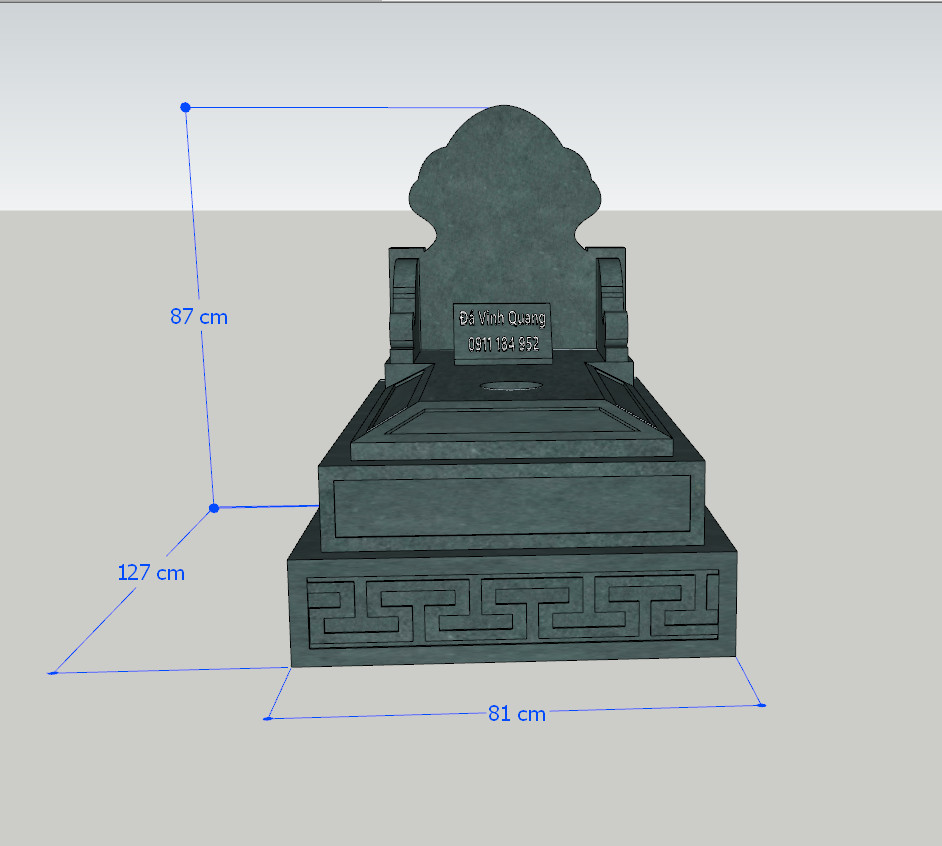Screen dimensions: 942x846
Task: Select the "127 cm" depth dimension label
Action: [151, 573]
